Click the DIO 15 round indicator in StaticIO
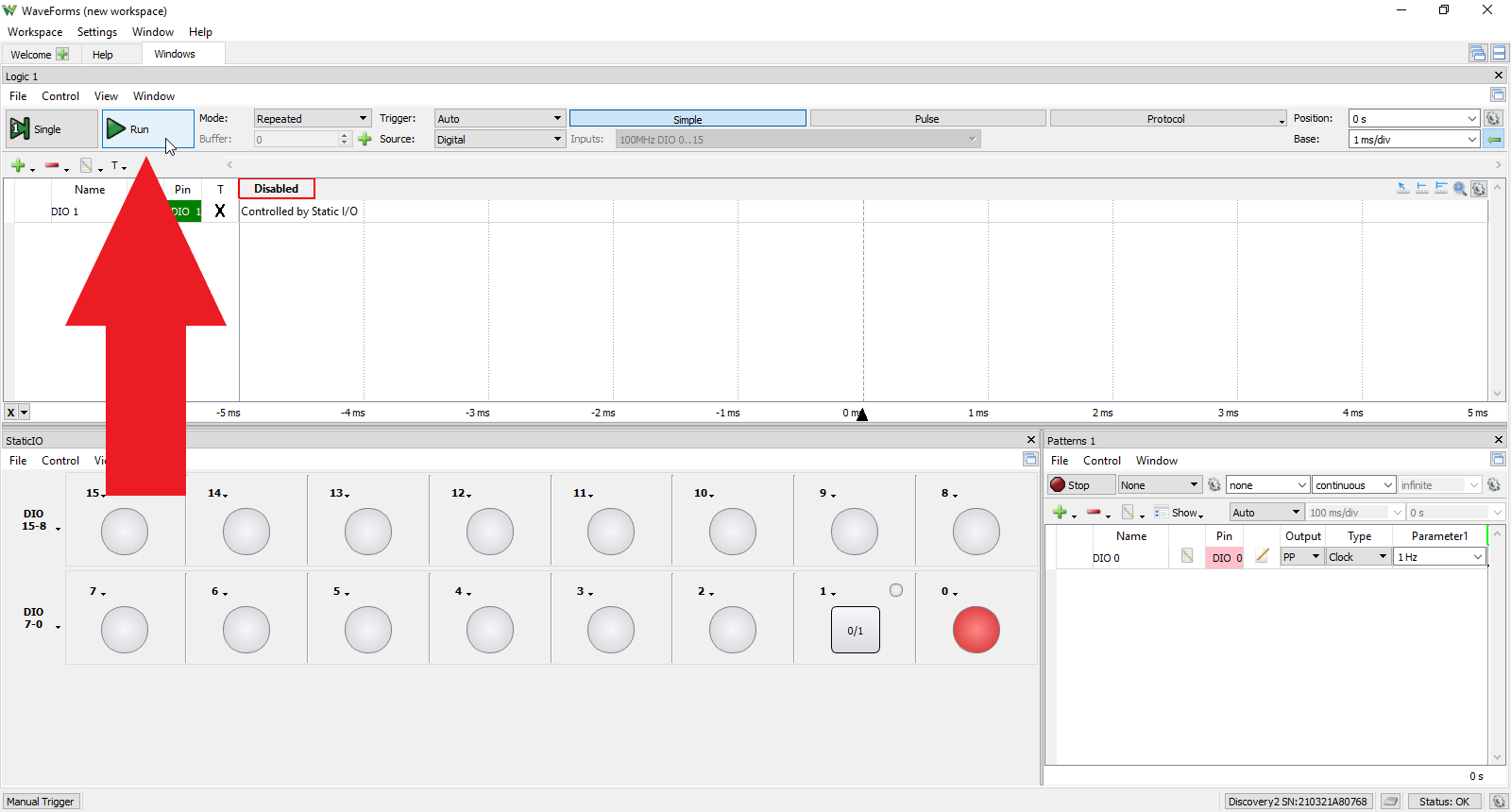The width and height of the screenshot is (1511, 812). tap(125, 532)
